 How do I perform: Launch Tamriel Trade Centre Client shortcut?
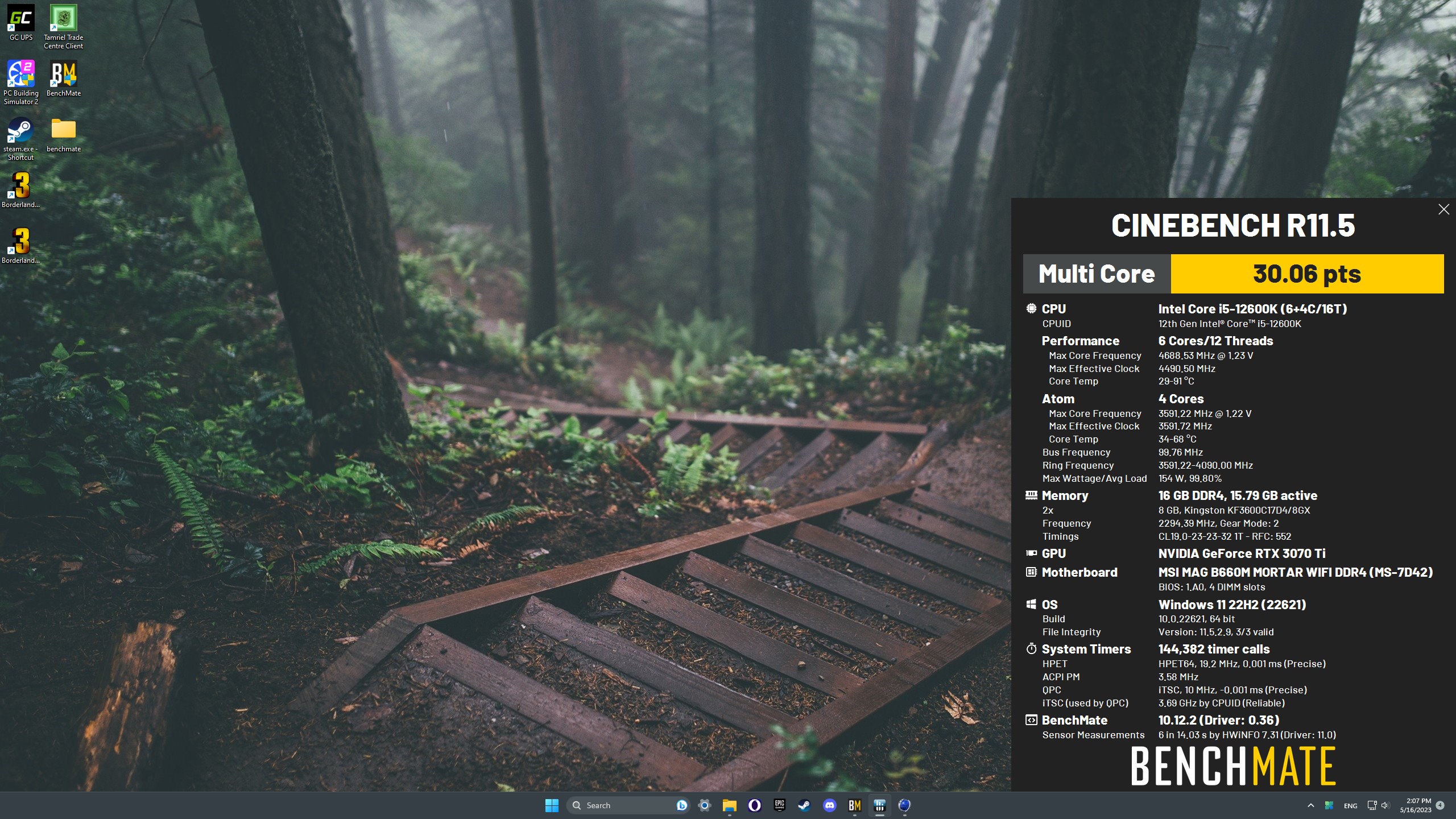tap(63, 26)
